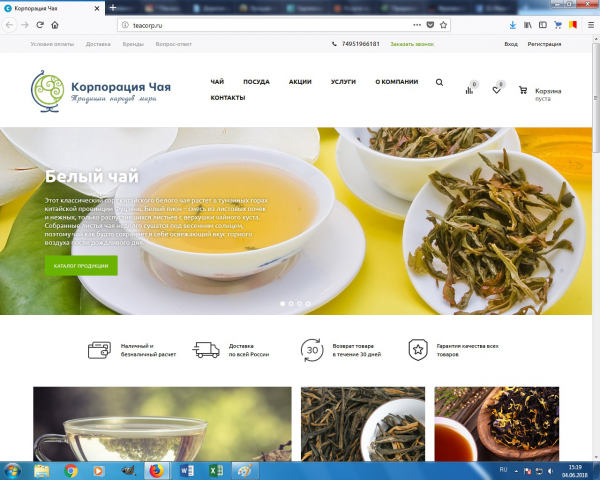The height and width of the screenshot is (480, 600).
Task: Select third slider dot on banner
Action: 299,304
